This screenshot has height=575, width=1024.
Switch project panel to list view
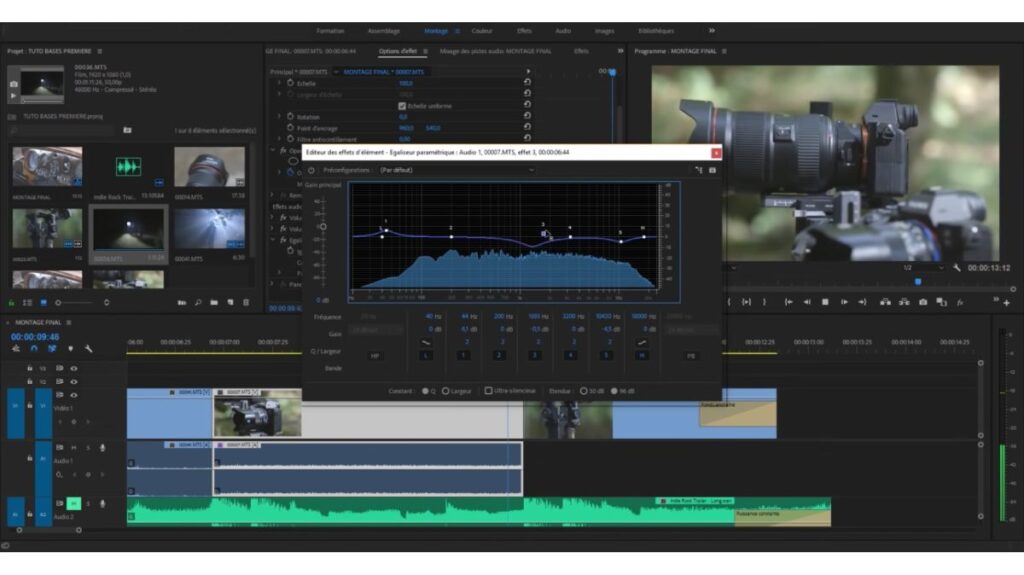[x=27, y=303]
